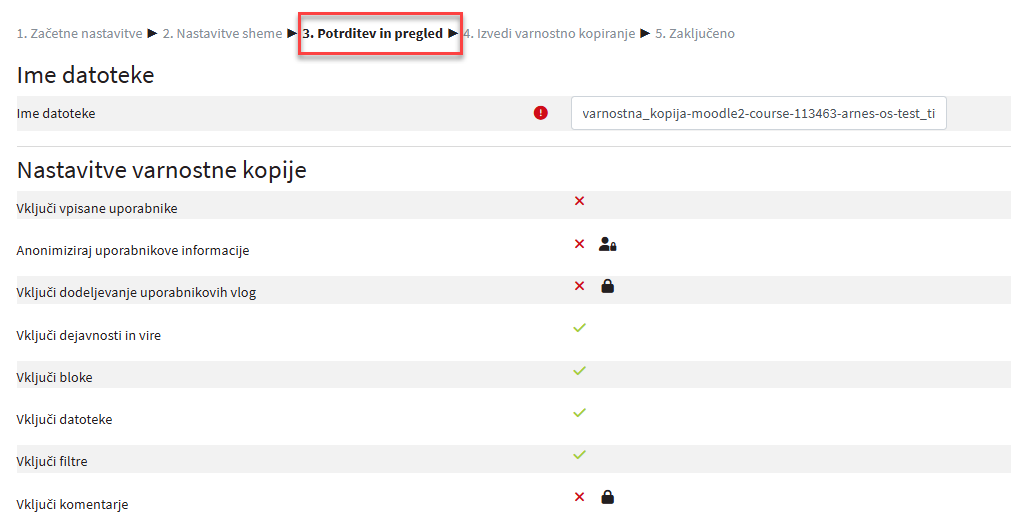The width and height of the screenshot is (1011, 524).
Task: Click red X next to Anonimiziraj uporabnikove informacije
Action: pos(579,244)
